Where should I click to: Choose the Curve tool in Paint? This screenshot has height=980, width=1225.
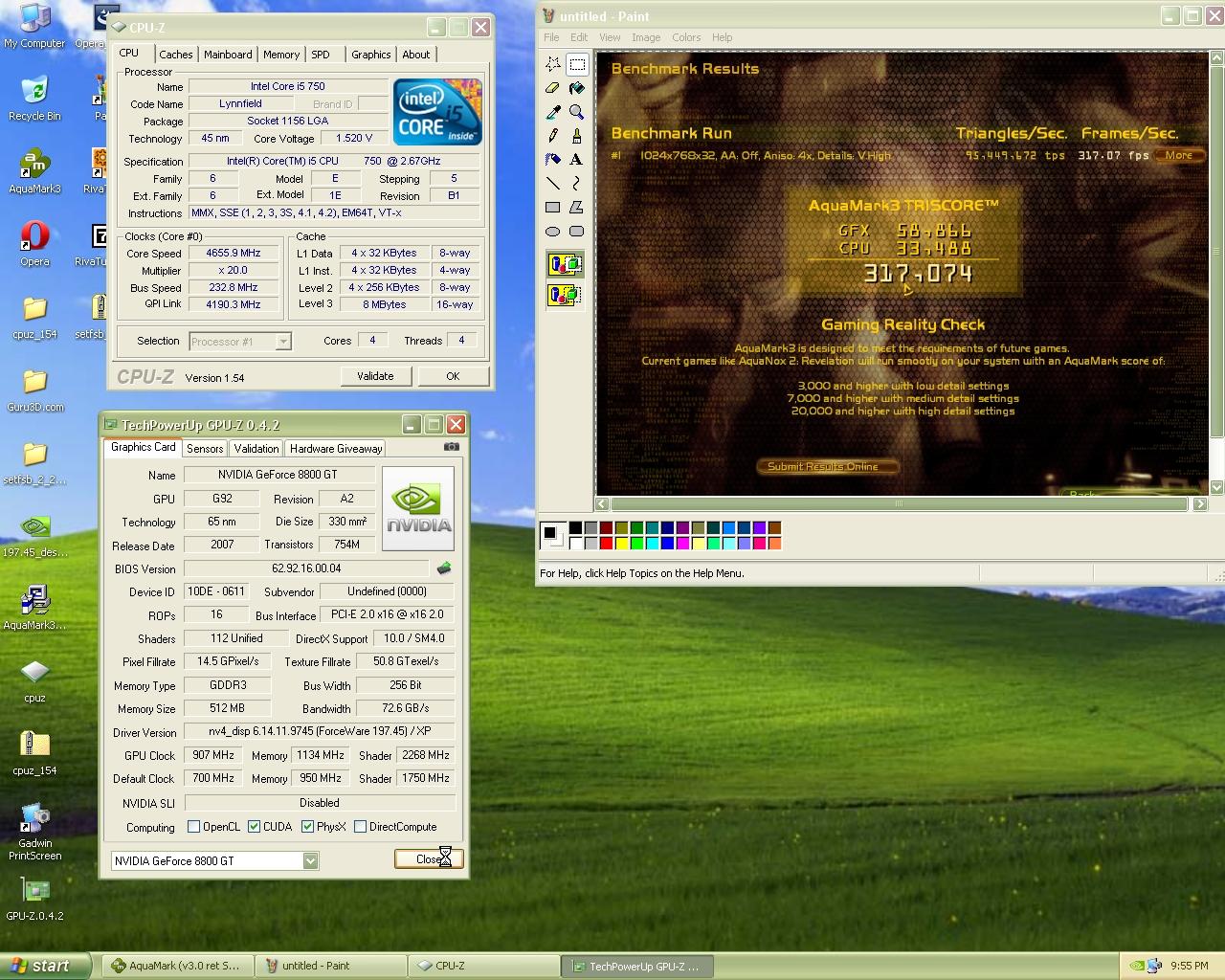click(577, 183)
